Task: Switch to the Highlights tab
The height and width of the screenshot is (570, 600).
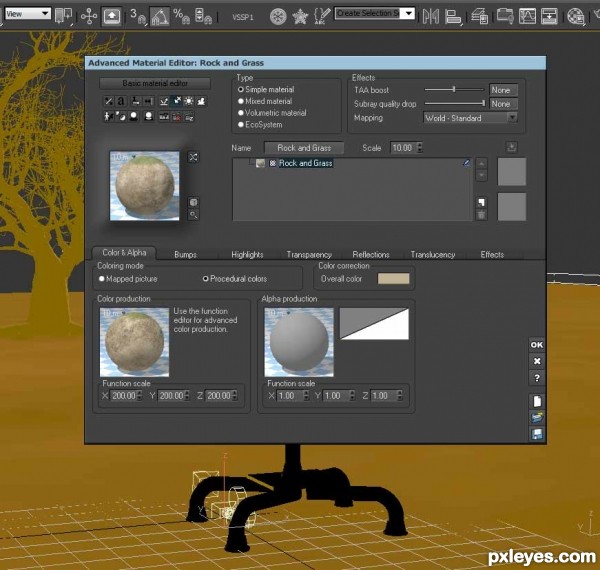Action: point(247,254)
